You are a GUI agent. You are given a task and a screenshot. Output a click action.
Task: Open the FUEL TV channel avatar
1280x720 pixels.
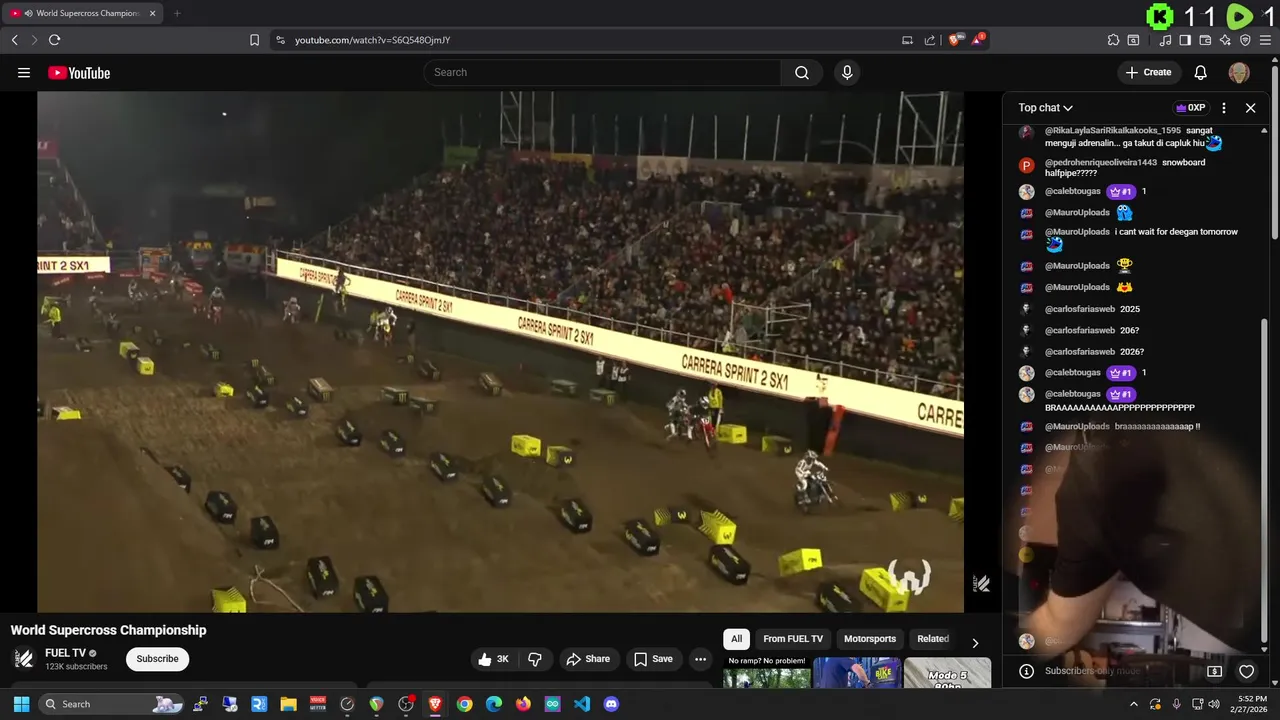24,659
